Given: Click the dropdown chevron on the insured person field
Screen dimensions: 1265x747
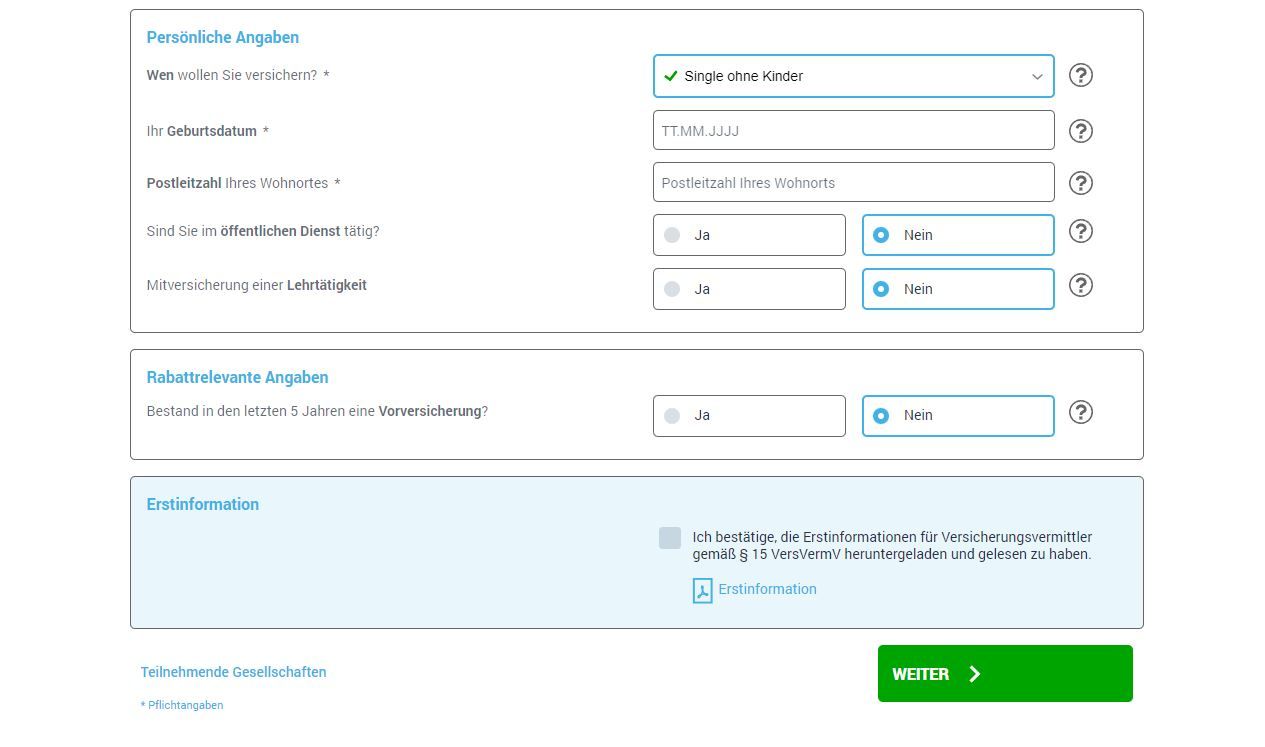Looking at the screenshot, I should tap(1037, 76).
